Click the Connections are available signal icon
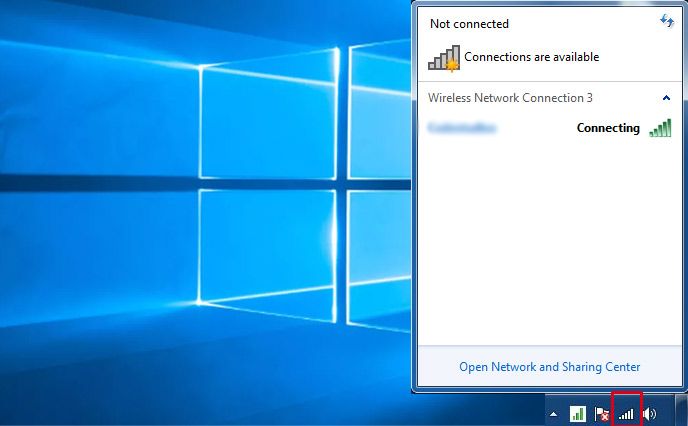Viewport: 688px width, 426px height. click(x=444, y=57)
